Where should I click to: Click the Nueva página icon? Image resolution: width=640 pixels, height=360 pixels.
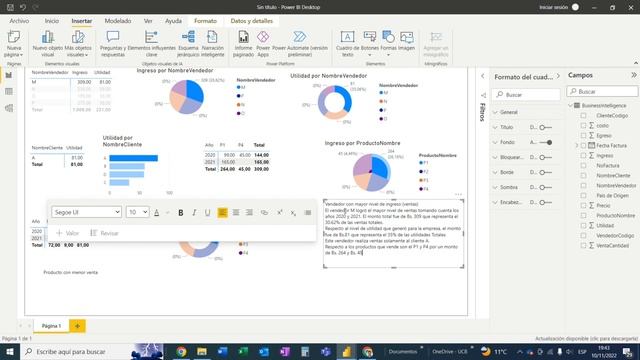point(13,37)
